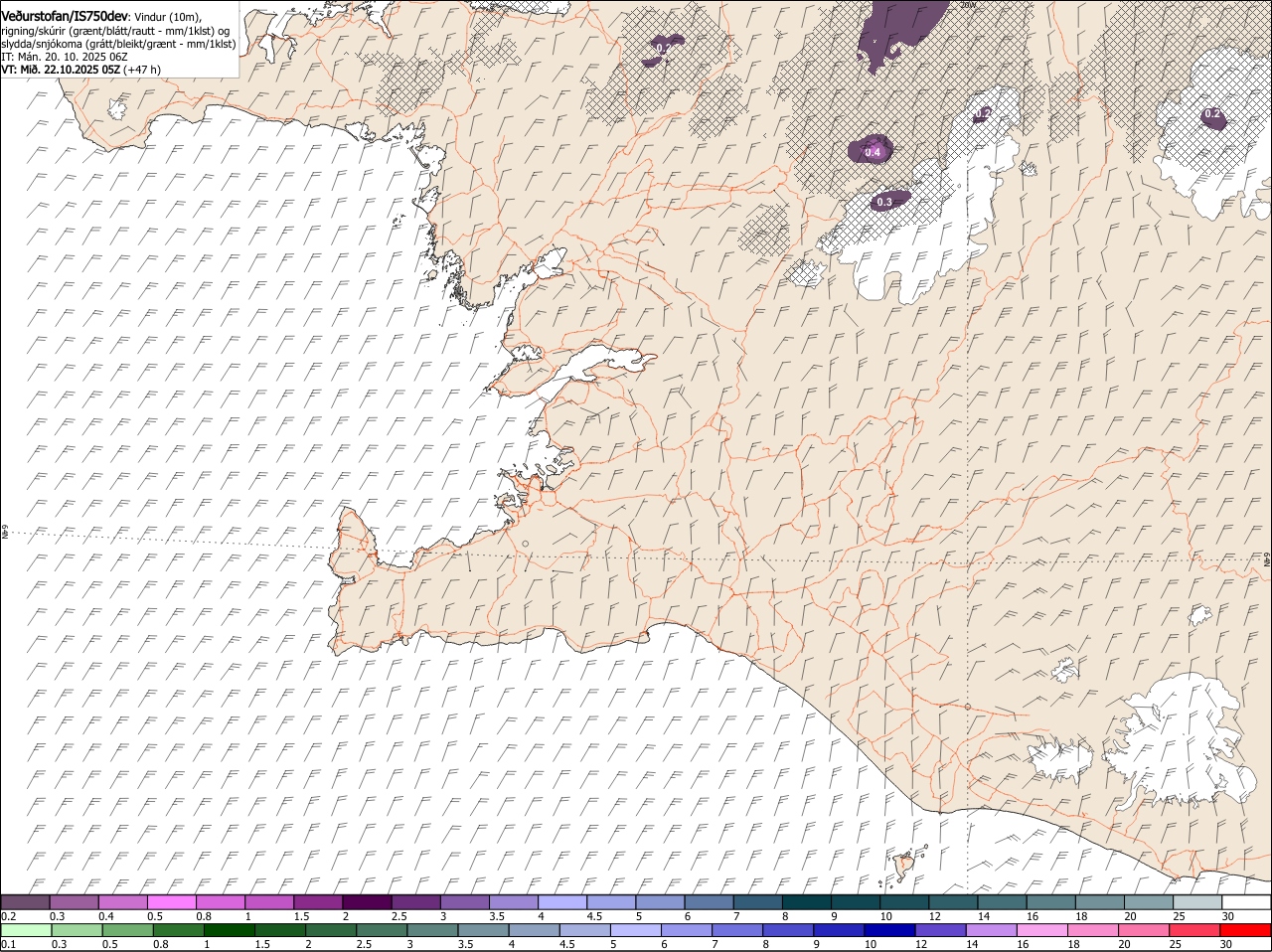Click the lower legend swatch between 1 and 1.5
This screenshot has height=952, width=1272.
coord(229,930)
